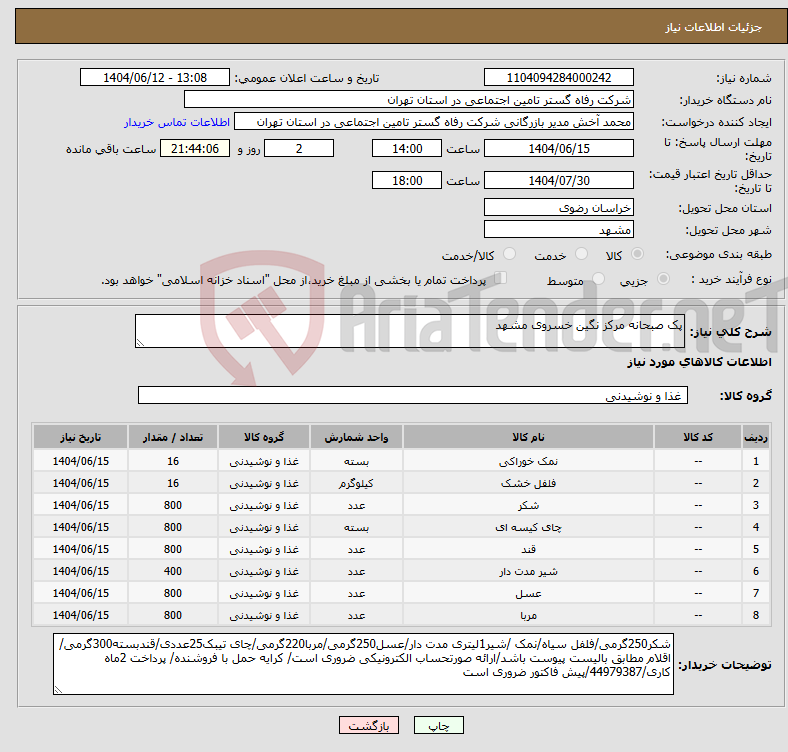Click the کیلوگرم unit cell in row 2
The width and height of the screenshot is (788, 752).
[x=356, y=484]
